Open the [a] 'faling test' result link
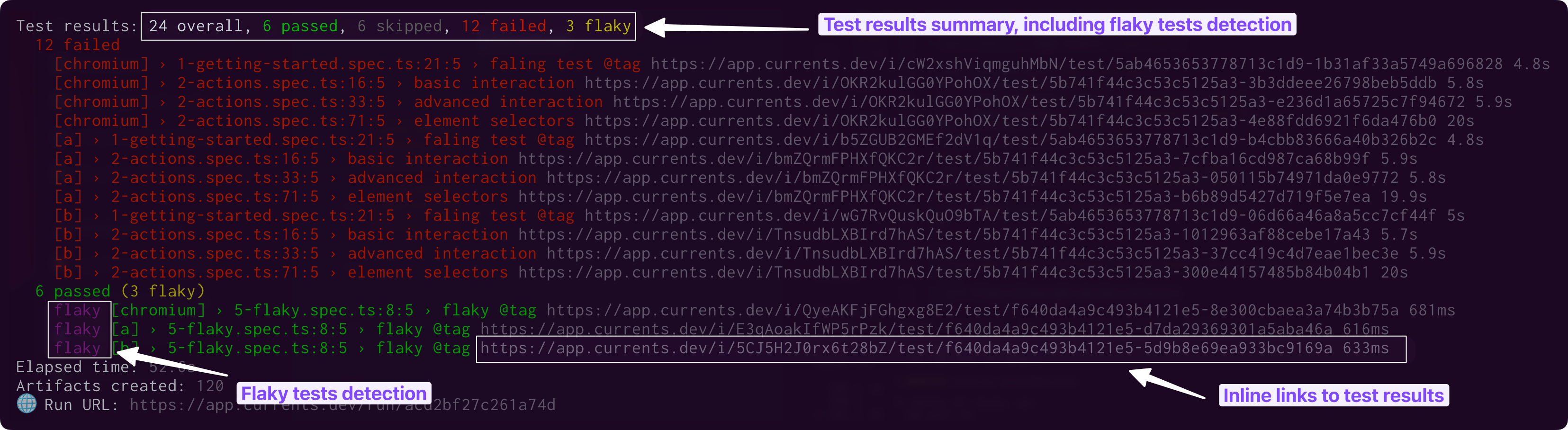Viewport: 1568px width, 430px height. click(1010, 140)
